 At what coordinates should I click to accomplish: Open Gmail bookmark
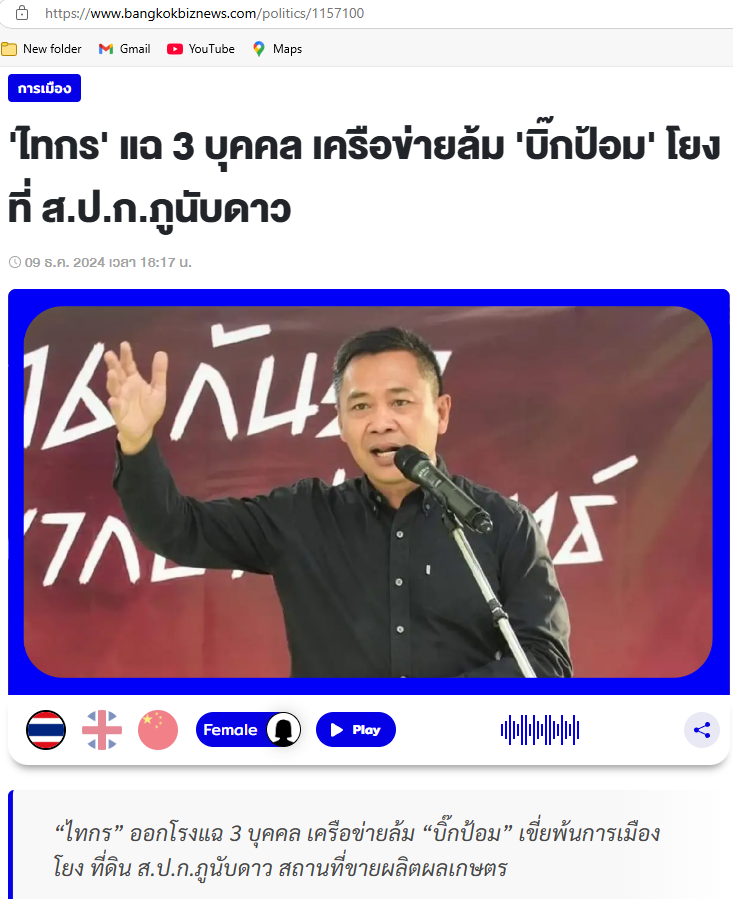pyautogui.click(x=124, y=49)
